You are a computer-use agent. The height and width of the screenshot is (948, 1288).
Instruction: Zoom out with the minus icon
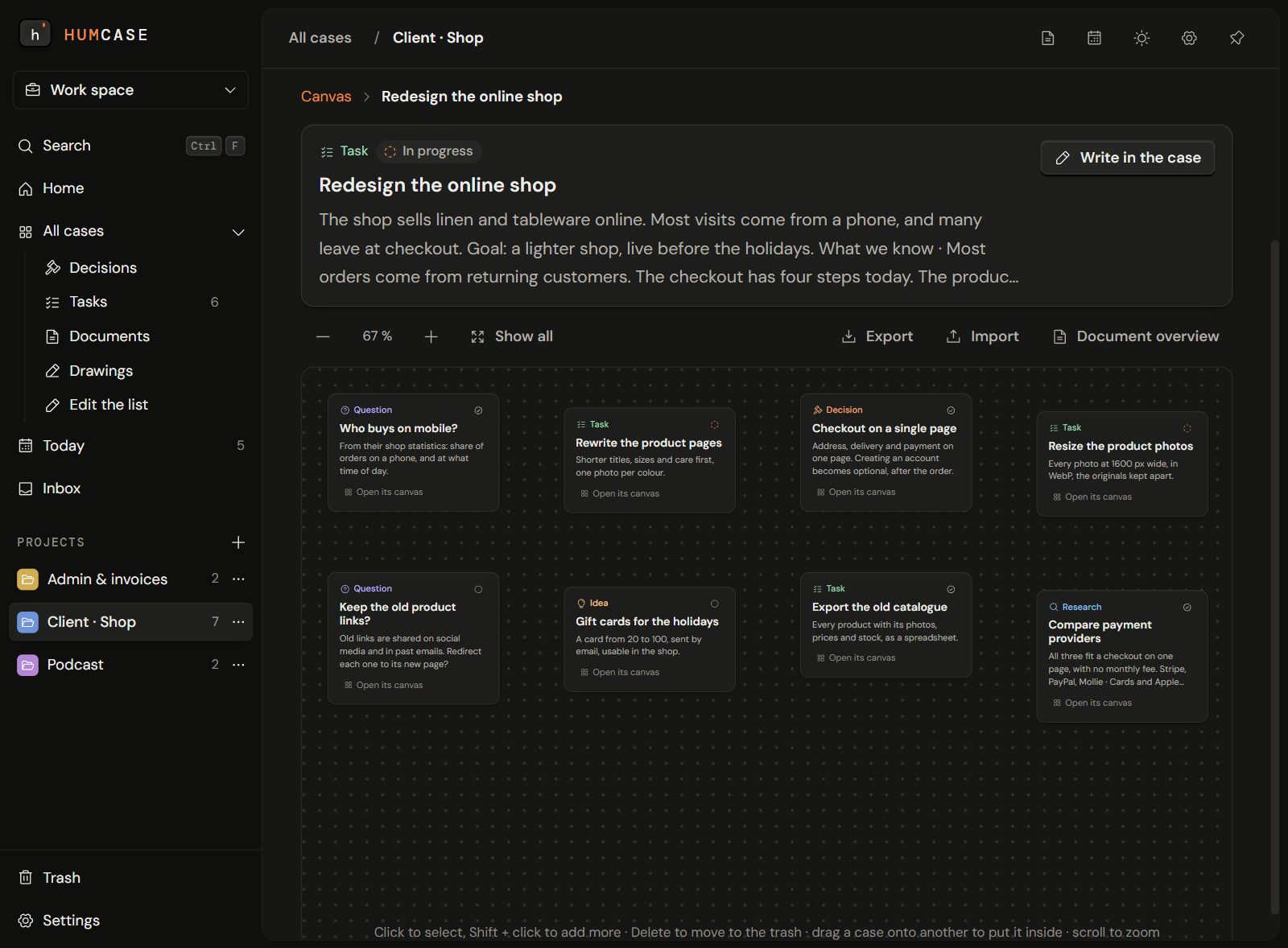click(323, 336)
